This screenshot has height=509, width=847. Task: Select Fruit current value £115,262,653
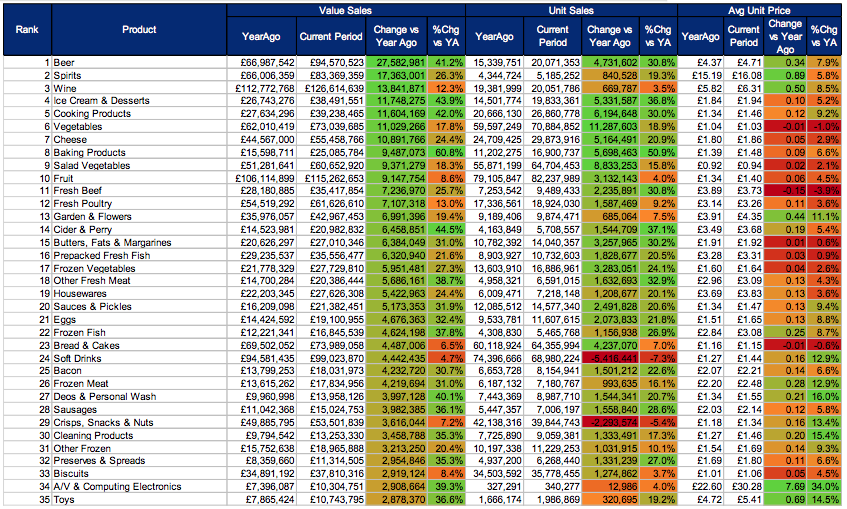coord(331,178)
